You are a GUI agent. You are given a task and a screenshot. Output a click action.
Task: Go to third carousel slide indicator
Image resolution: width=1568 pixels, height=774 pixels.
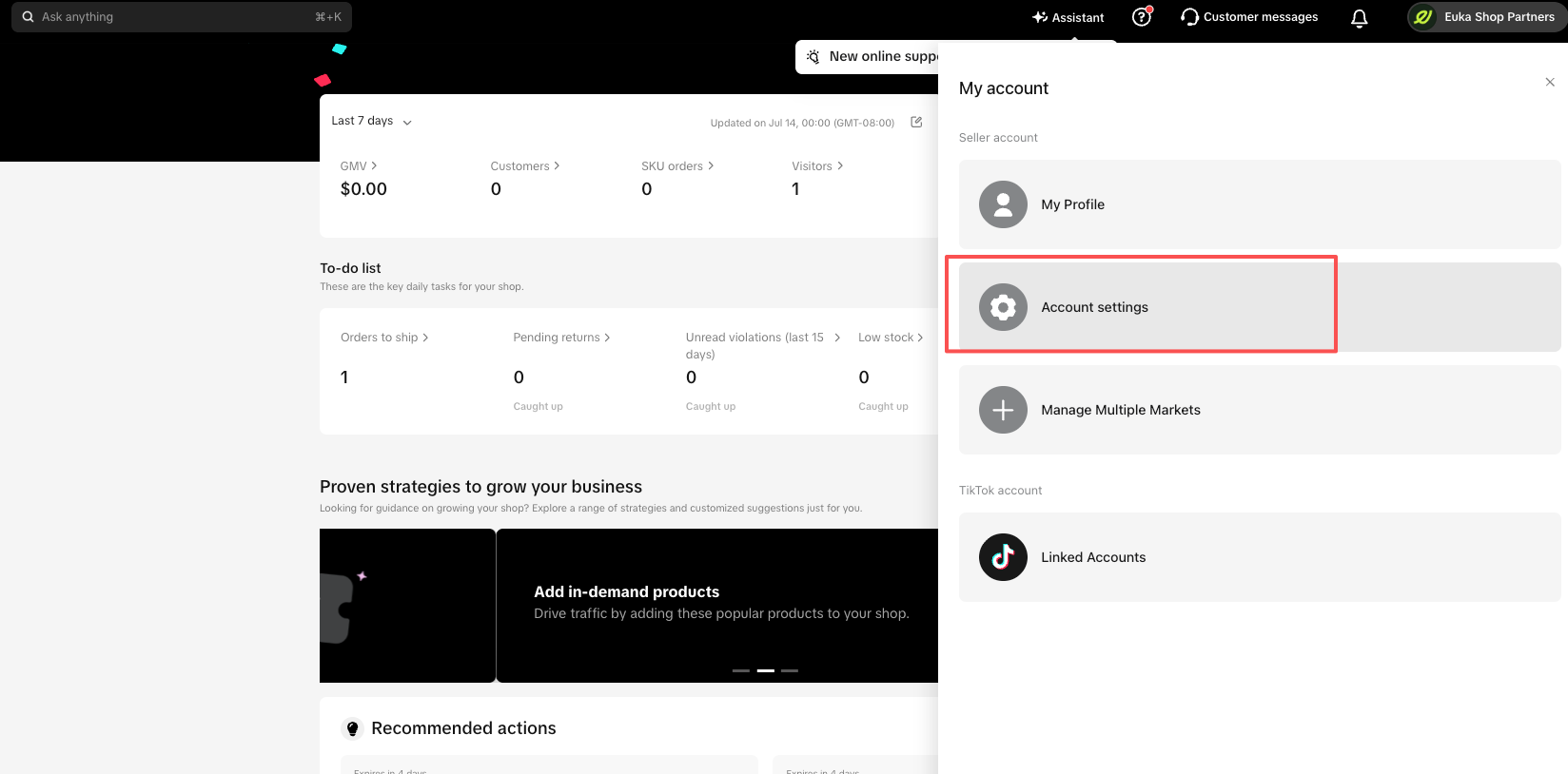pos(790,670)
